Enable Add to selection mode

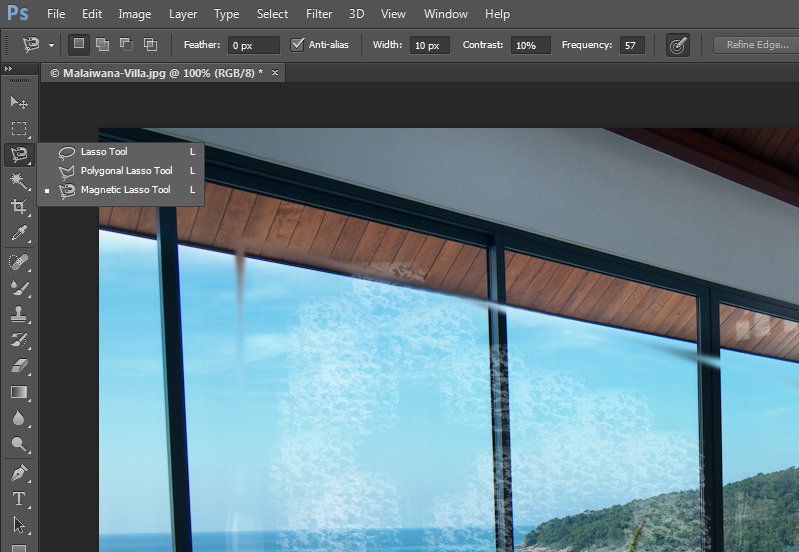[x=102, y=45]
